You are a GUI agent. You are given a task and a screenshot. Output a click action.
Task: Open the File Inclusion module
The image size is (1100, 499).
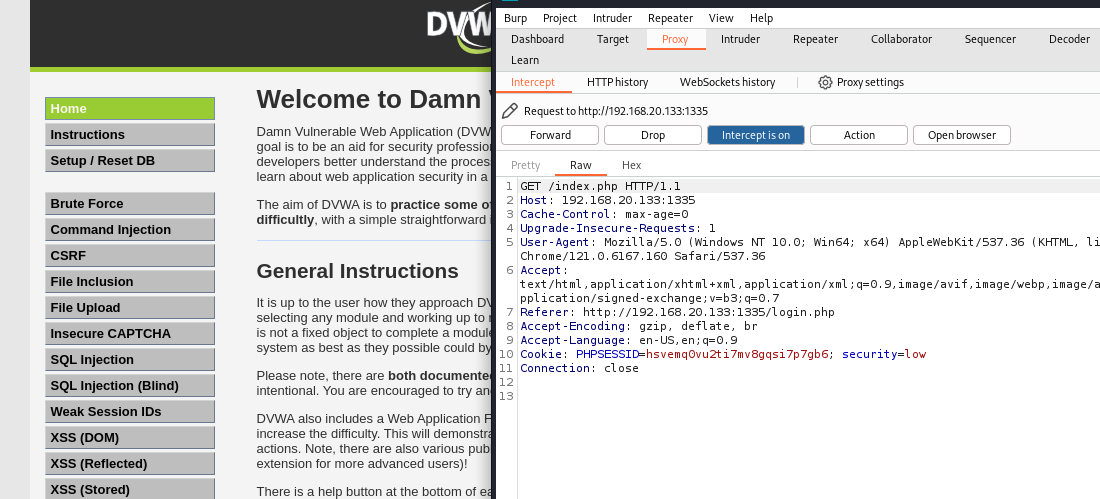pos(130,281)
